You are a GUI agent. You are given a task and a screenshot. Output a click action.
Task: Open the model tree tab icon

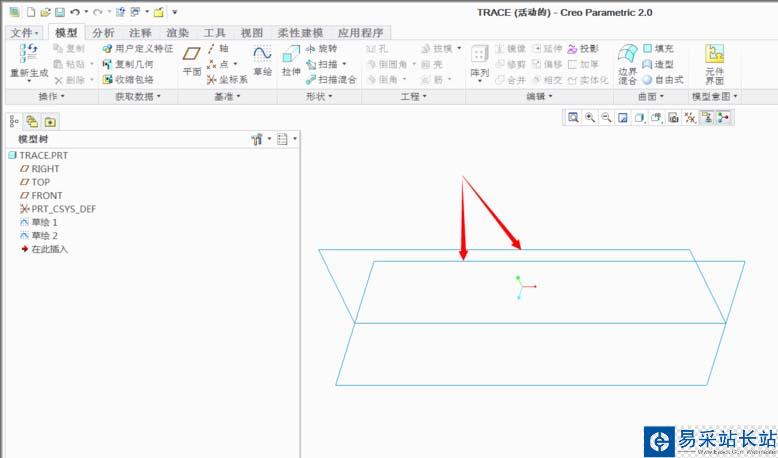(x=14, y=122)
